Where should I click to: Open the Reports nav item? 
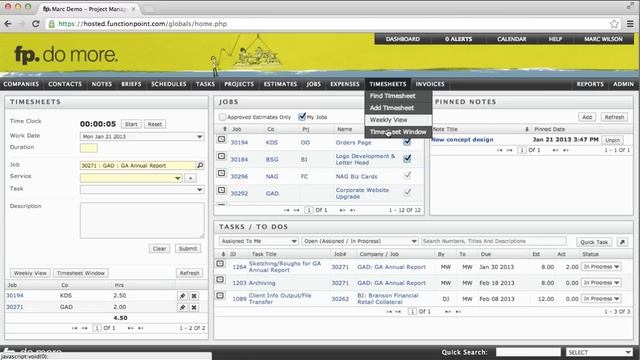point(590,84)
